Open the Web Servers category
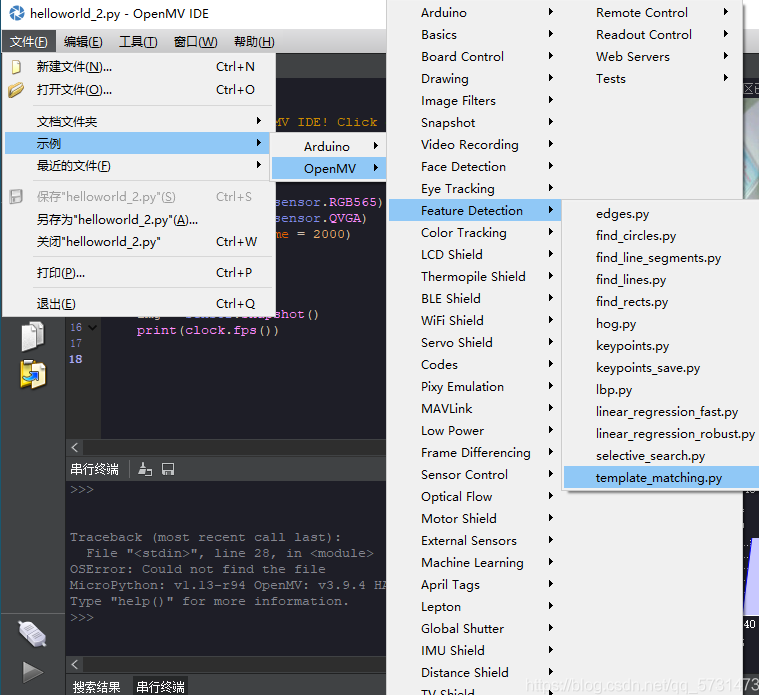Viewport: 759px width, 695px height. (653, 57)
